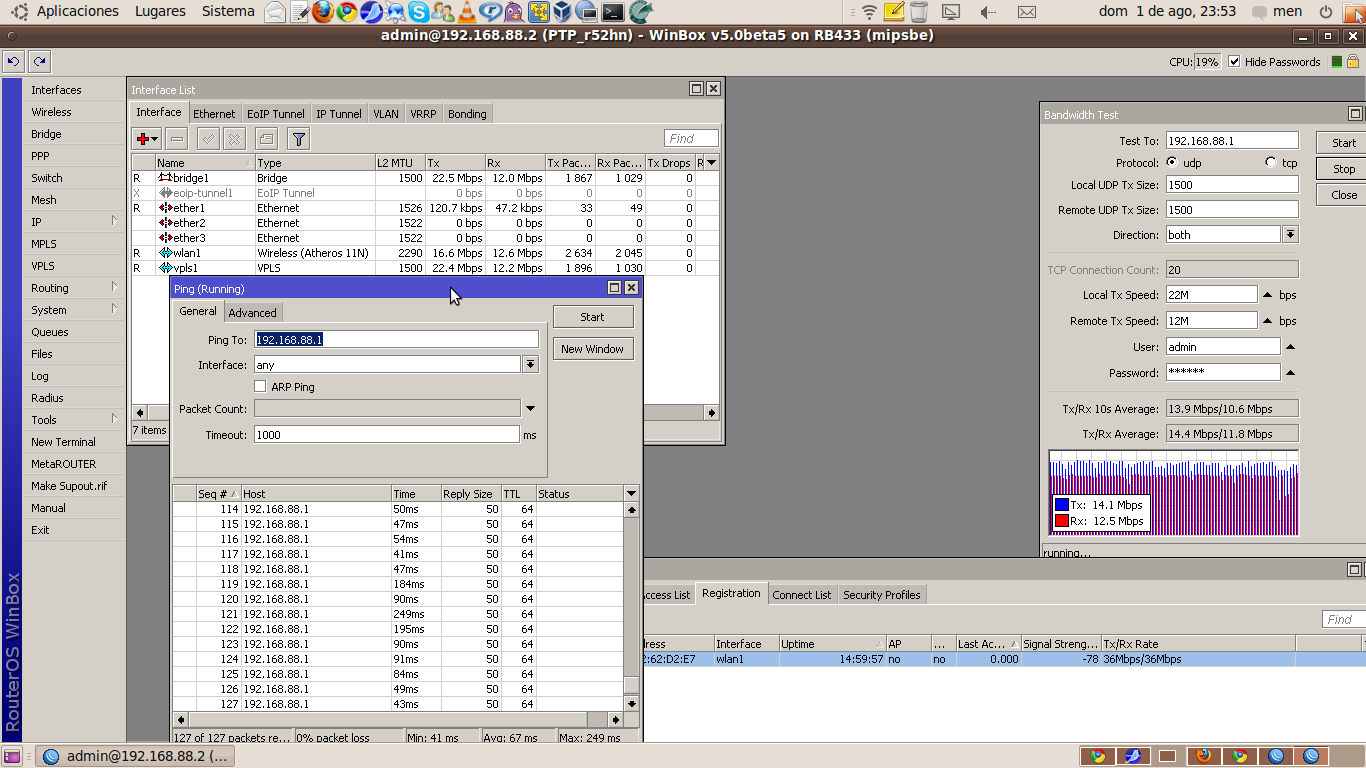The width and height of the screenshot is (1366, 768).
Task: Click the red plus add interface button
Action: 147,139
